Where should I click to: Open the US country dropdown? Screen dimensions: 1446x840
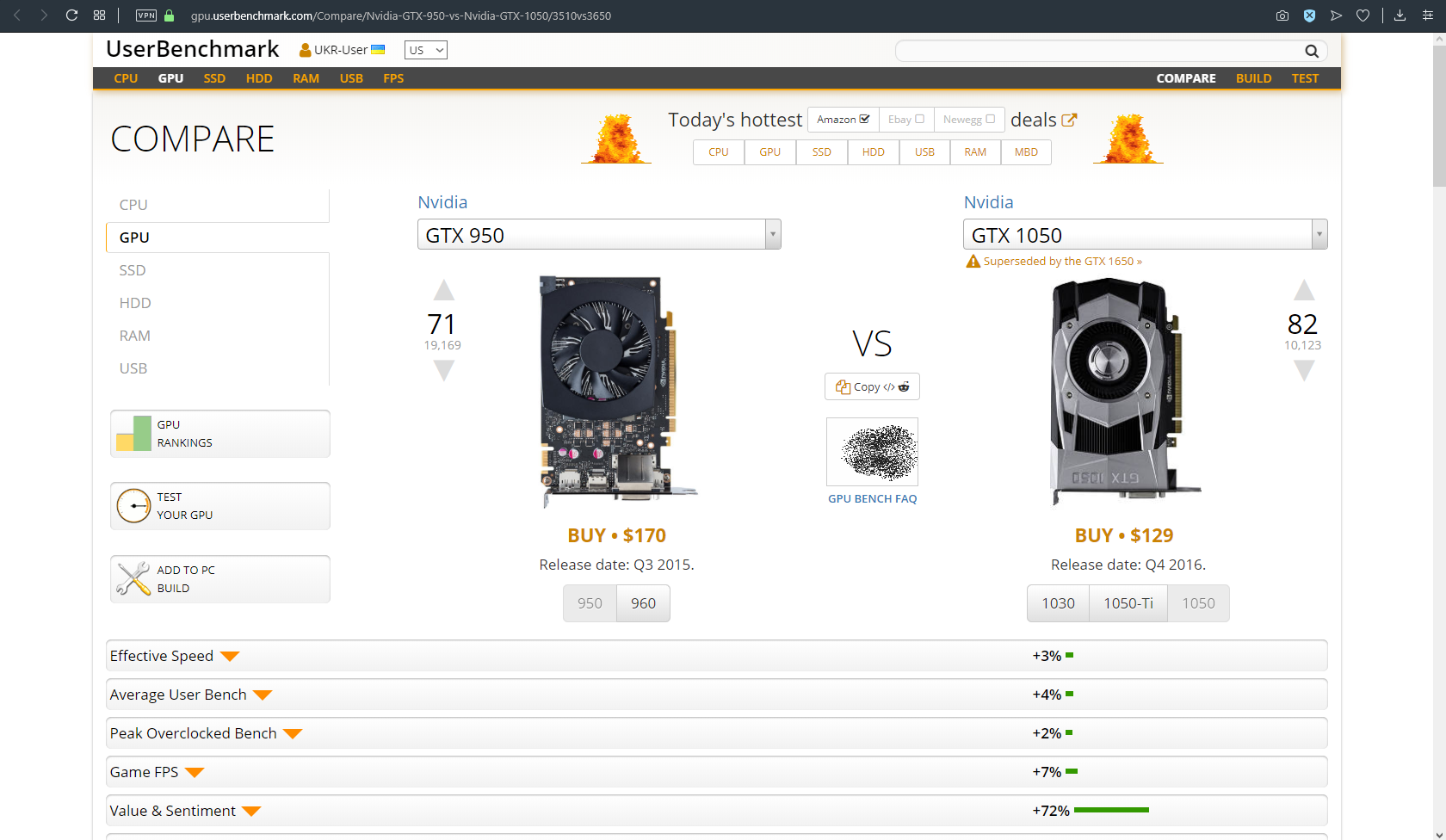click(x=426, y=50)
